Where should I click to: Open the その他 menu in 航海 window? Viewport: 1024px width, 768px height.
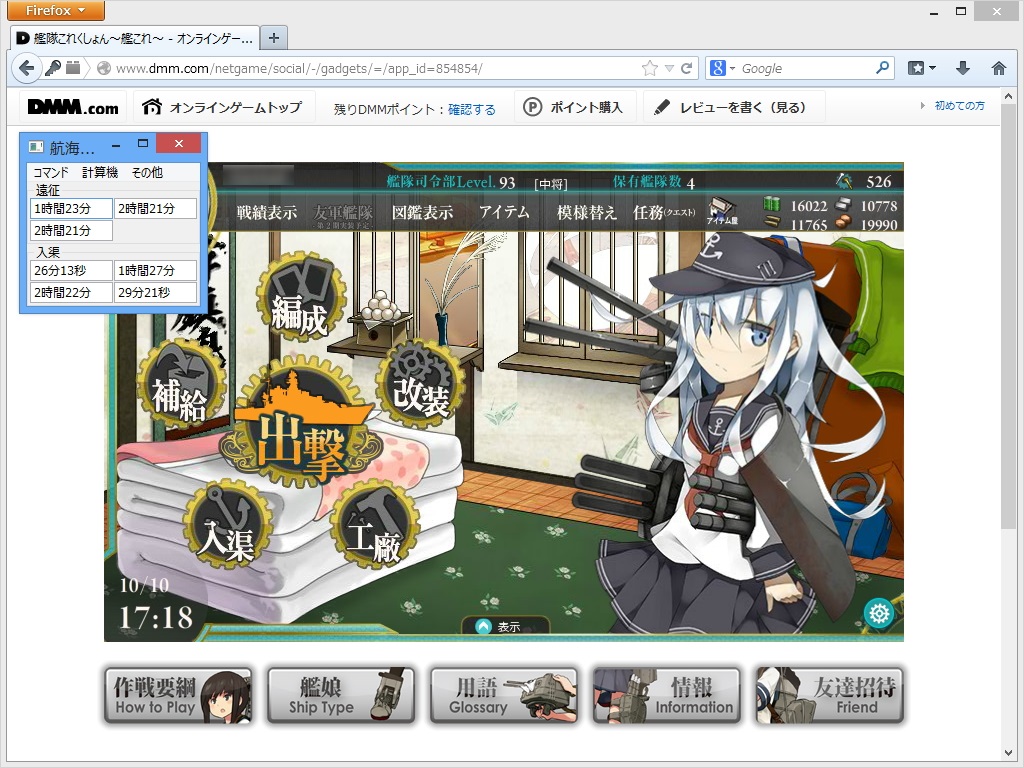click(147, 172)
